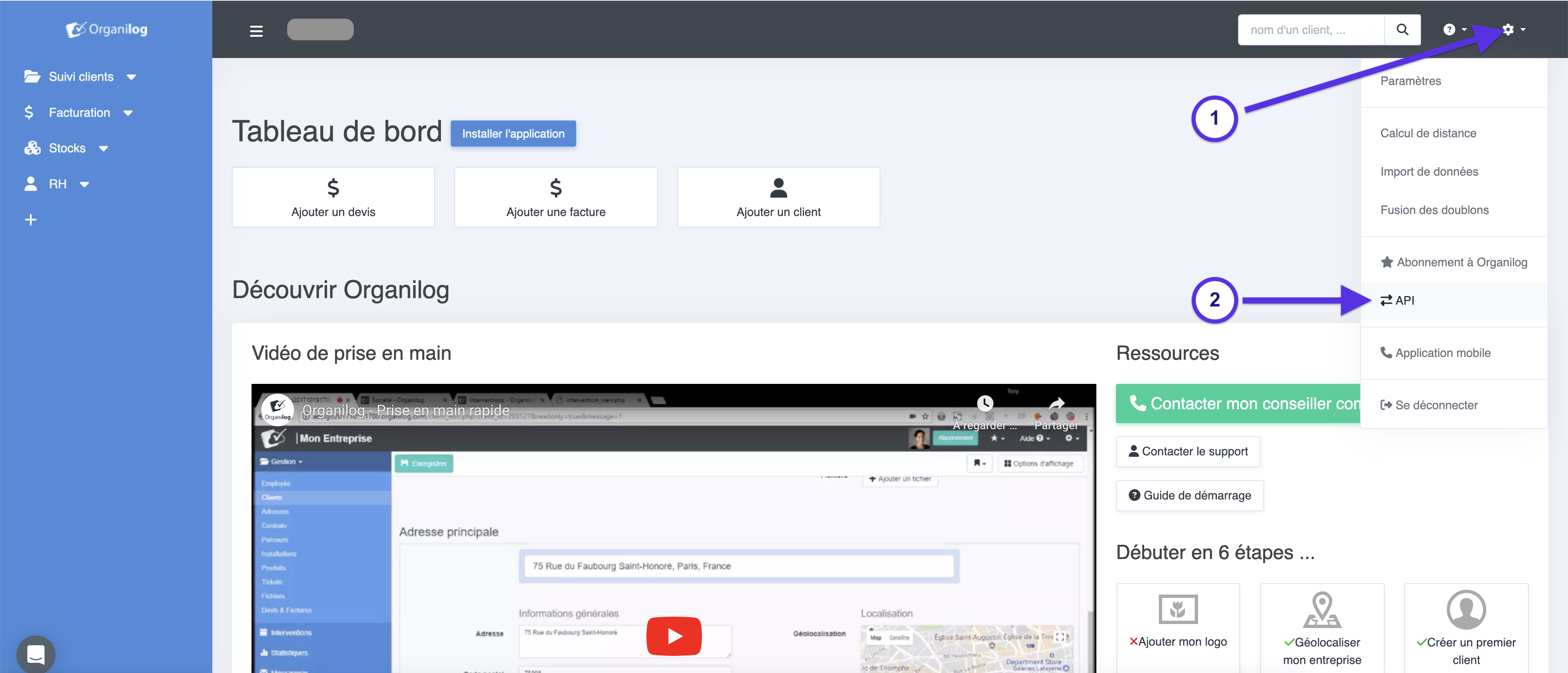Open the chat widget bubble
The width and height of the screenshot is (1568, 673).
click(x=36, y=654)
